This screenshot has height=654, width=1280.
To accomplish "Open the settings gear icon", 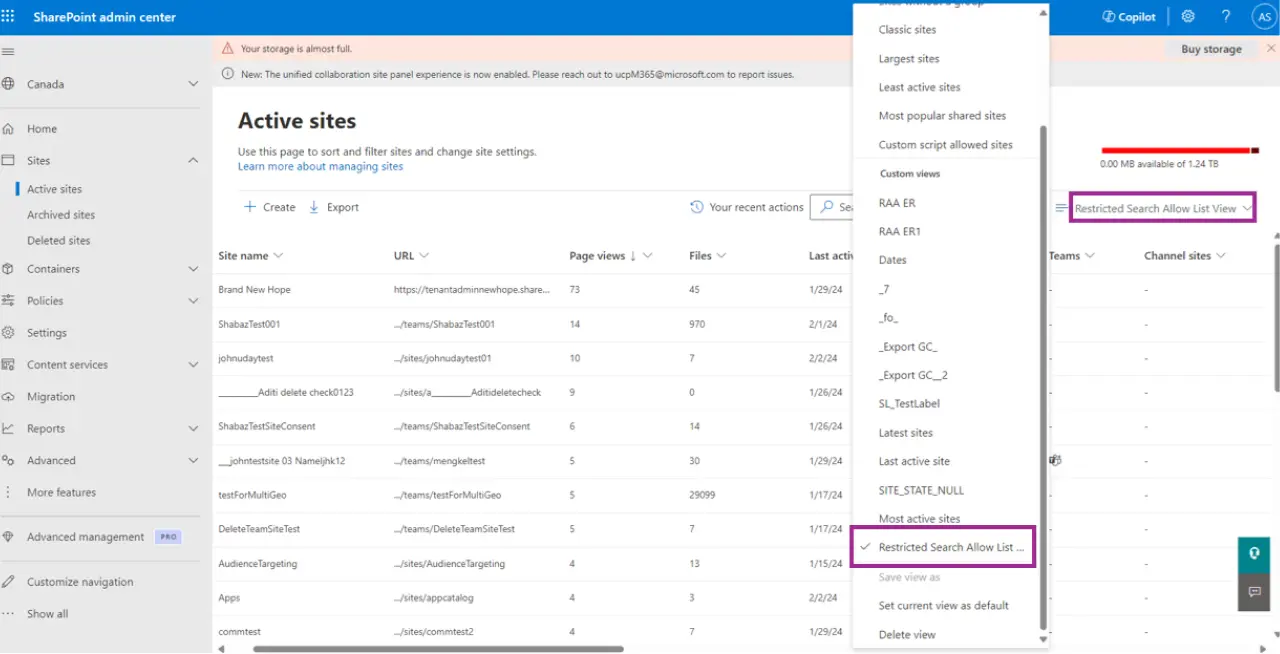I will pyautogui.click(x=1188, y=17).
